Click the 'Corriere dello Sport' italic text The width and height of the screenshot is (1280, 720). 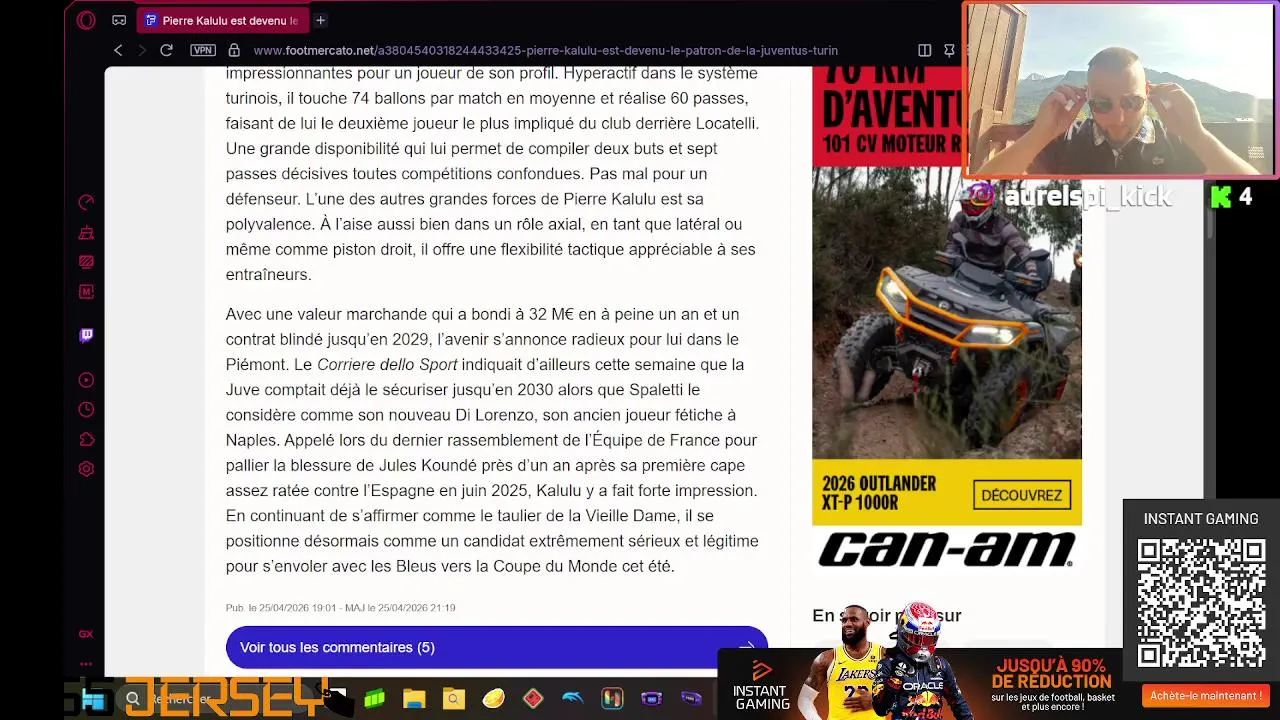click(387, 365)
